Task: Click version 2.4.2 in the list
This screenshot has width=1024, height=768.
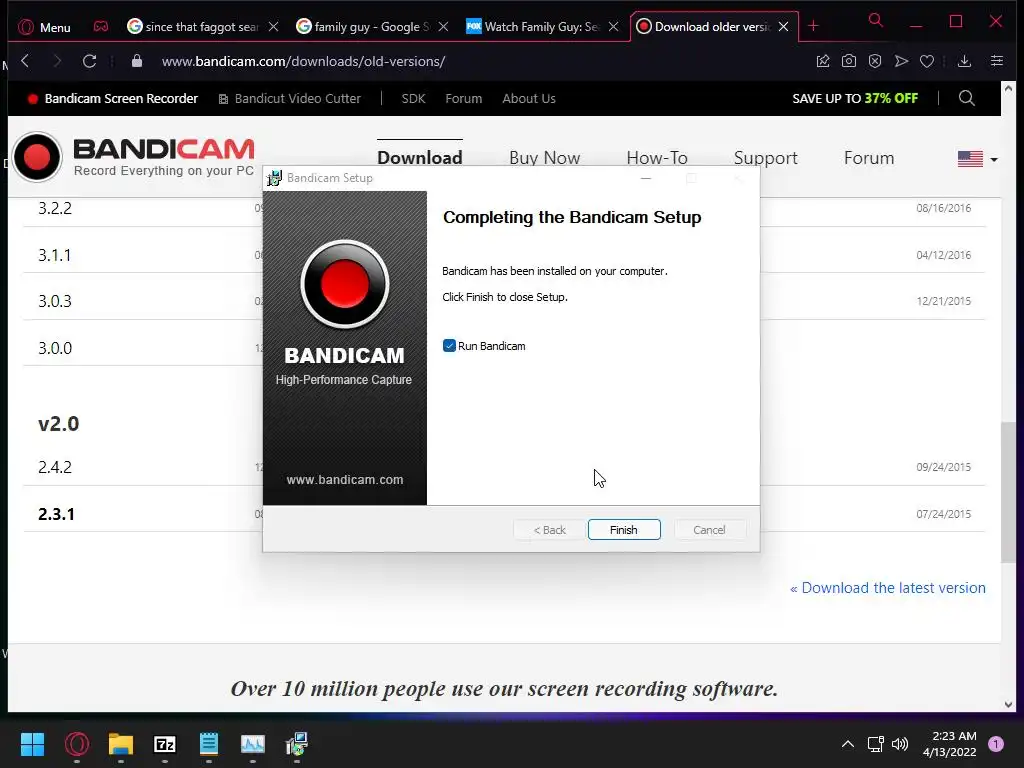Action: [55, 468]
